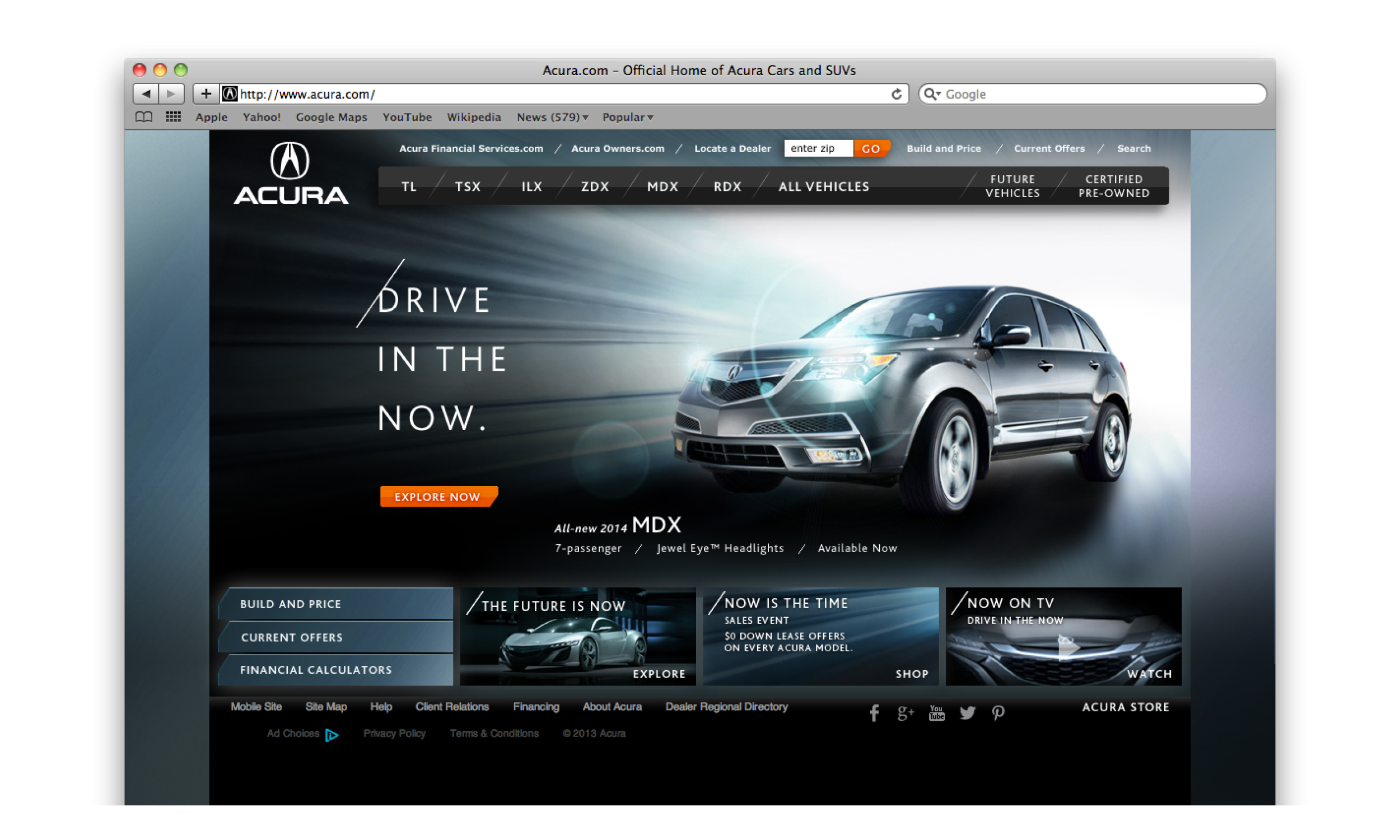The image size is (1400, 840).
Task: Click the Google Plus icon
Action: click(x=905, y=713)
